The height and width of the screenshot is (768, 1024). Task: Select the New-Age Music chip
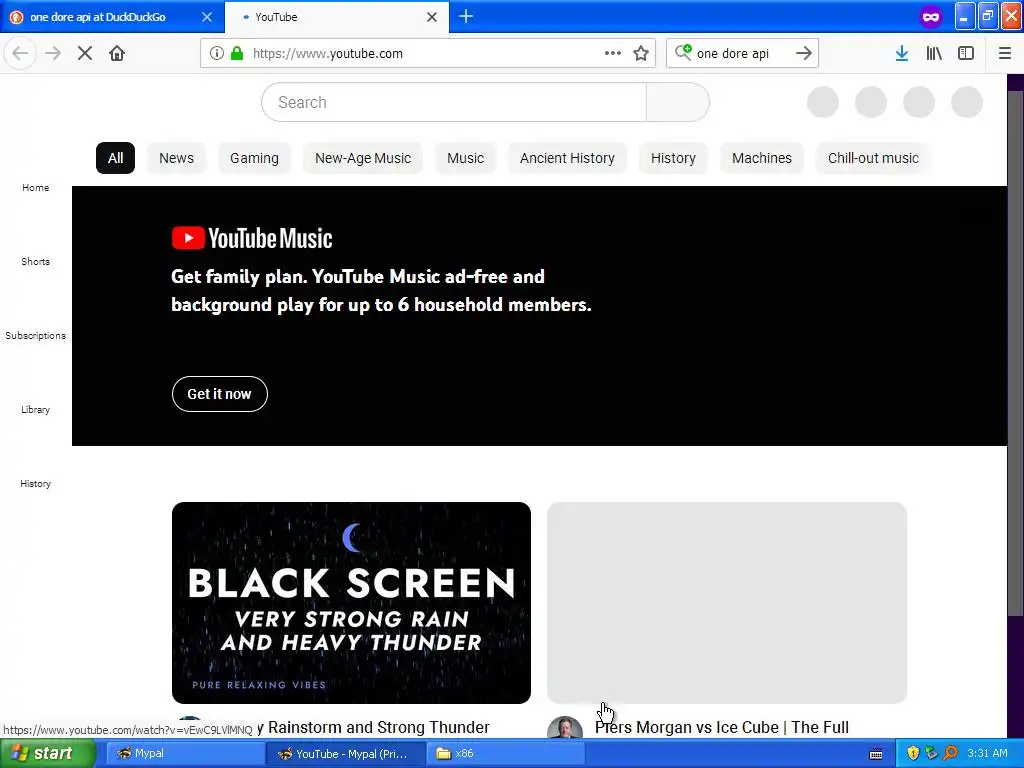point(363,158)
